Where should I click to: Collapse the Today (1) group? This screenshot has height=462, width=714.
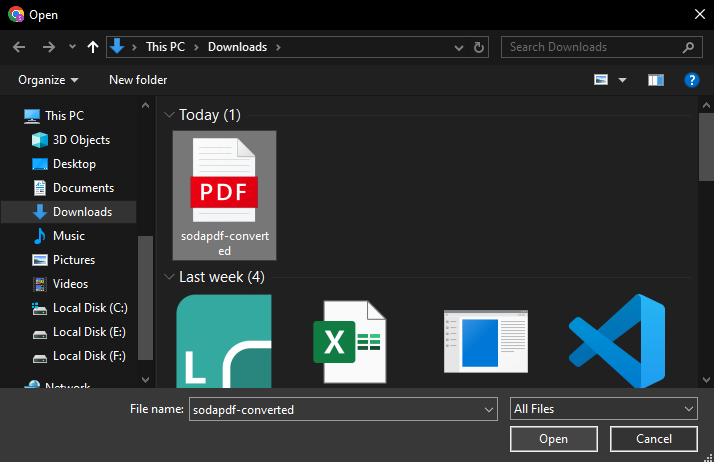(169, 115)
